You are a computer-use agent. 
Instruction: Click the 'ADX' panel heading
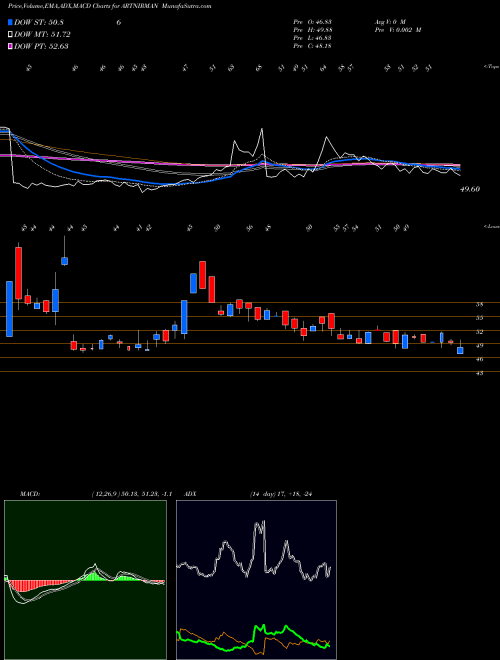190,494
